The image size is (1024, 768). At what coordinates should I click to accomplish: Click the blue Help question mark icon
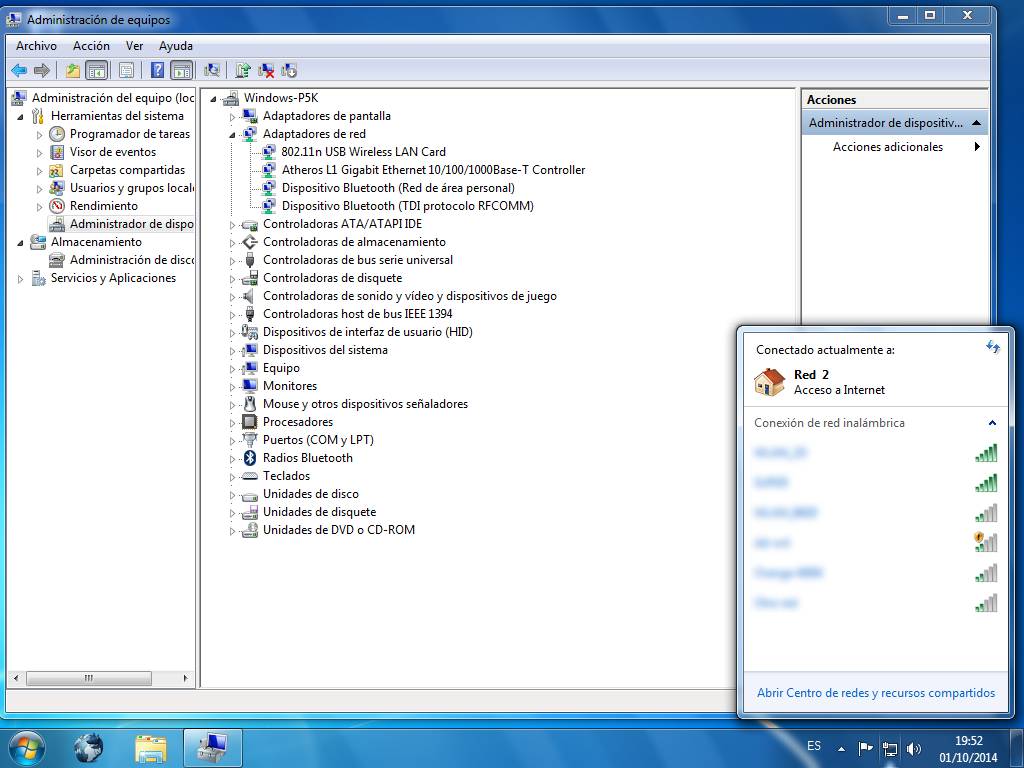[x=157, y=70]
